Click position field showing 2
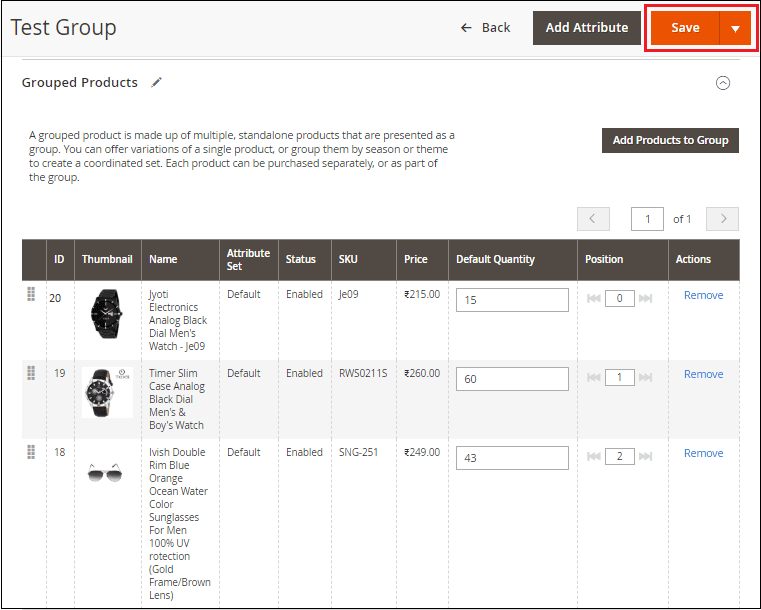This screenshot has width=761, height=610. (x=619, y=457)
